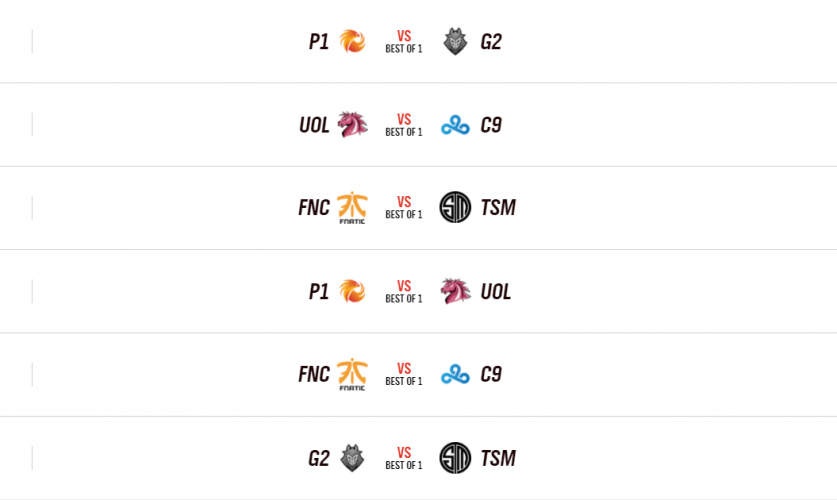
Task: Open TSM logo in G2 vs TSM match
Action: (455, 458)
